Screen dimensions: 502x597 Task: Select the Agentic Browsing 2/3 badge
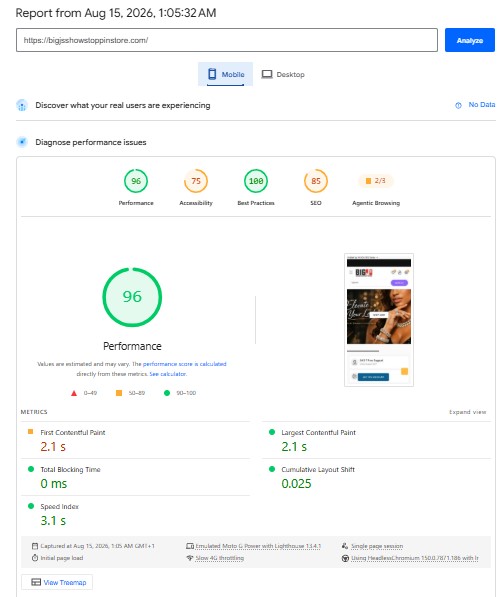[x=376, y=181]
